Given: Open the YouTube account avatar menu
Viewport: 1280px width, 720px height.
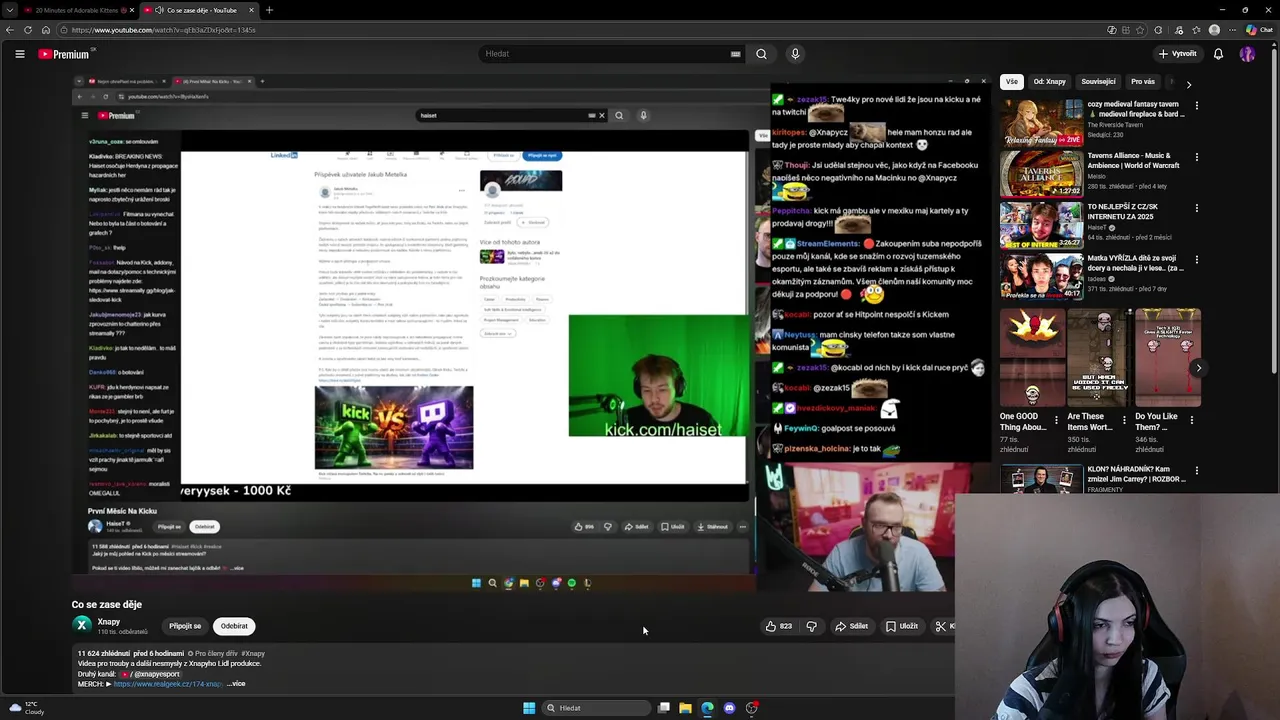Looking at the screenshot, I should (1247, 54).
